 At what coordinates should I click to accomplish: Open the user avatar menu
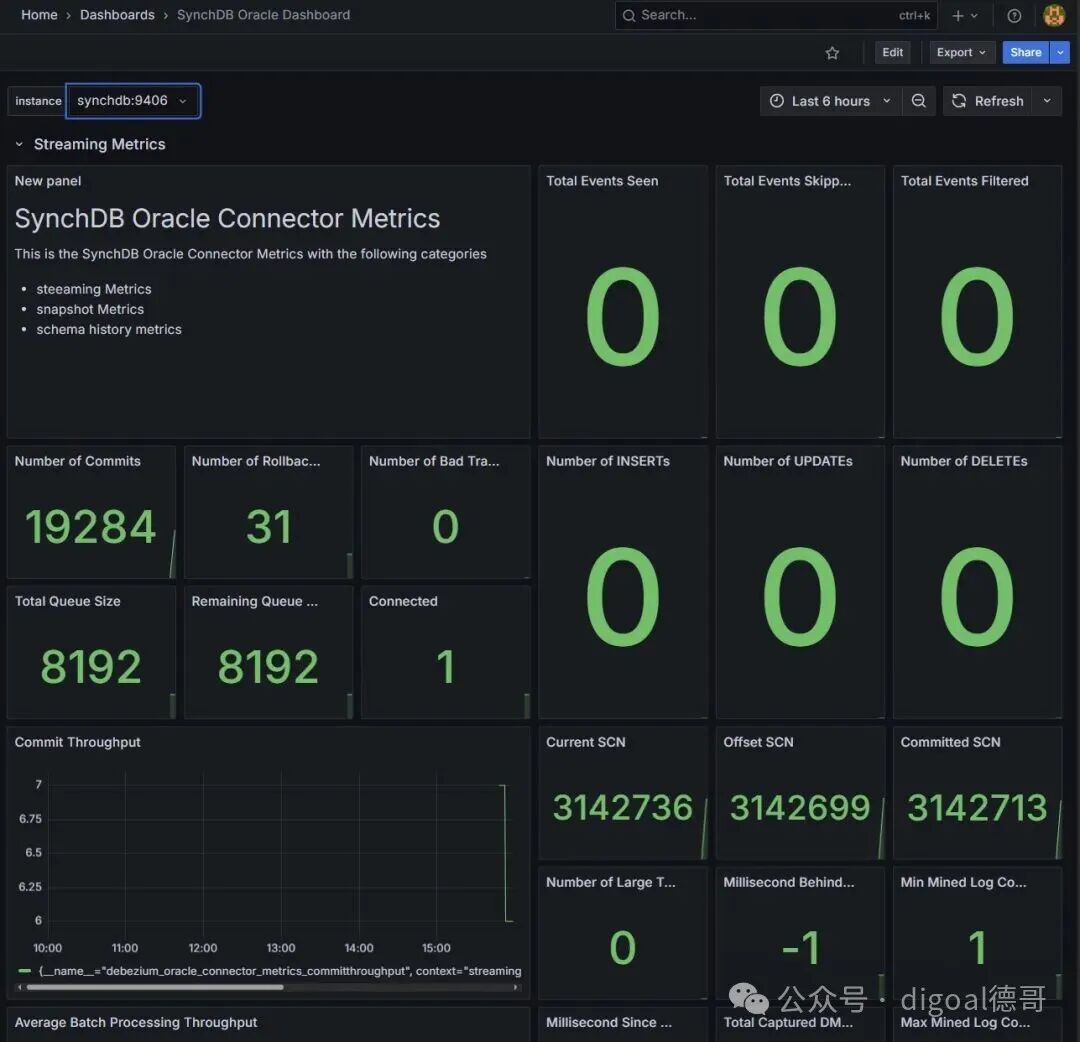click(x=1054, y=15)
